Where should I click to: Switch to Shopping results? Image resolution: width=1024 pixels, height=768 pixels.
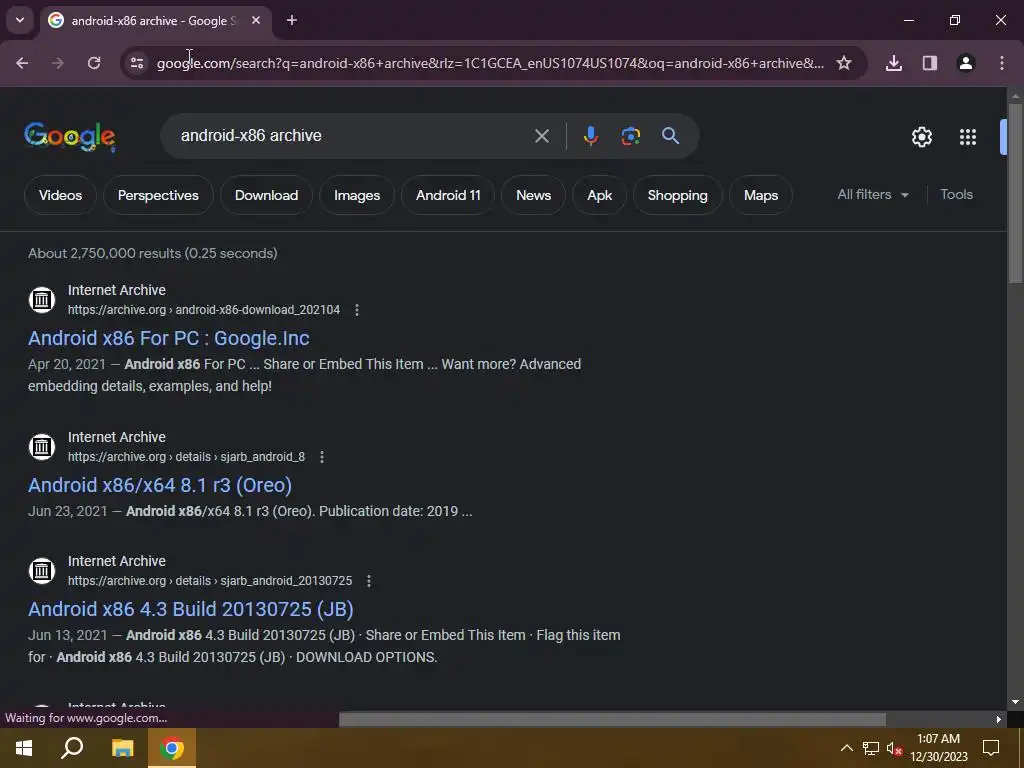677,195
